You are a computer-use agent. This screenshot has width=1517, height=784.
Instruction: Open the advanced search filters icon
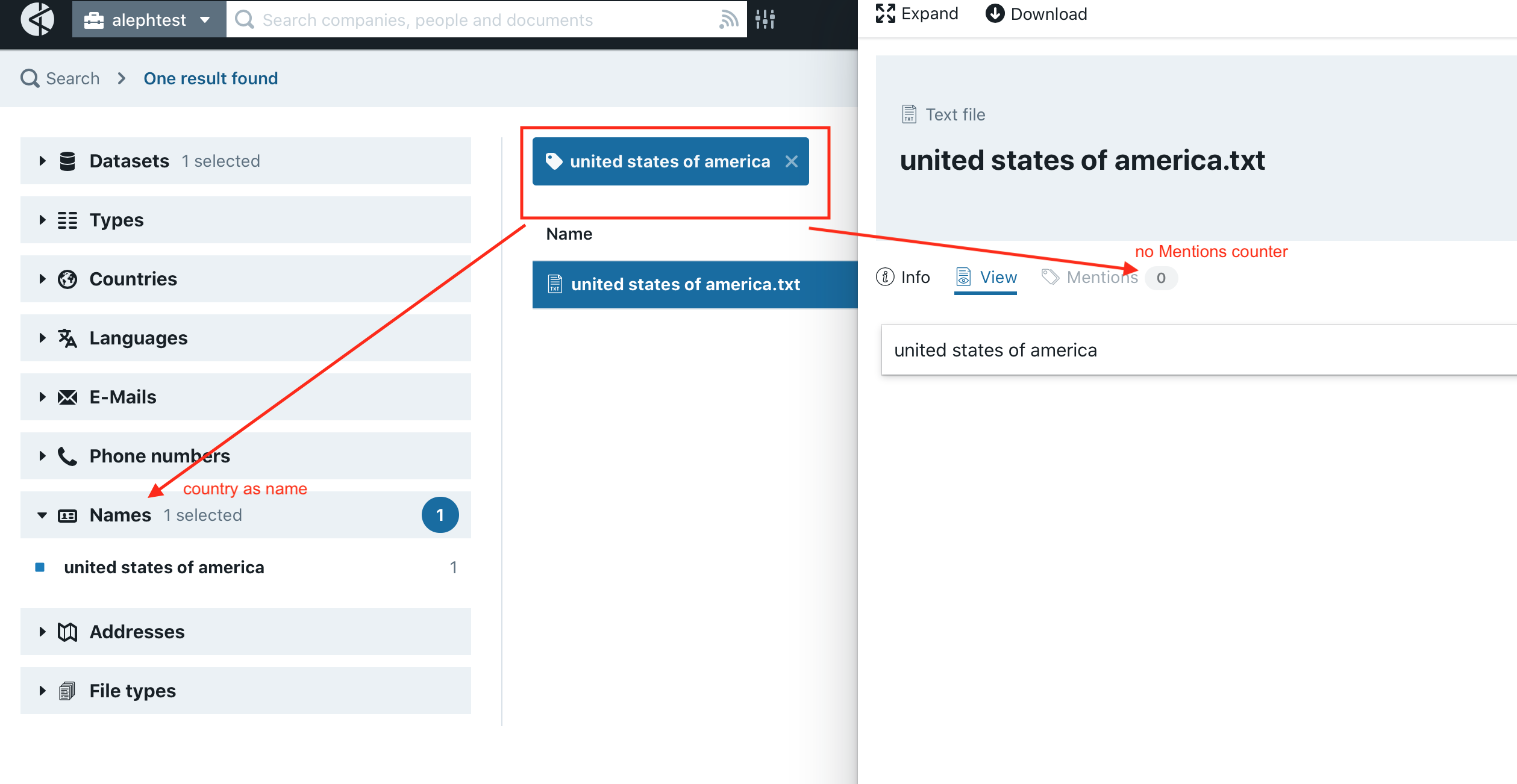765,19
